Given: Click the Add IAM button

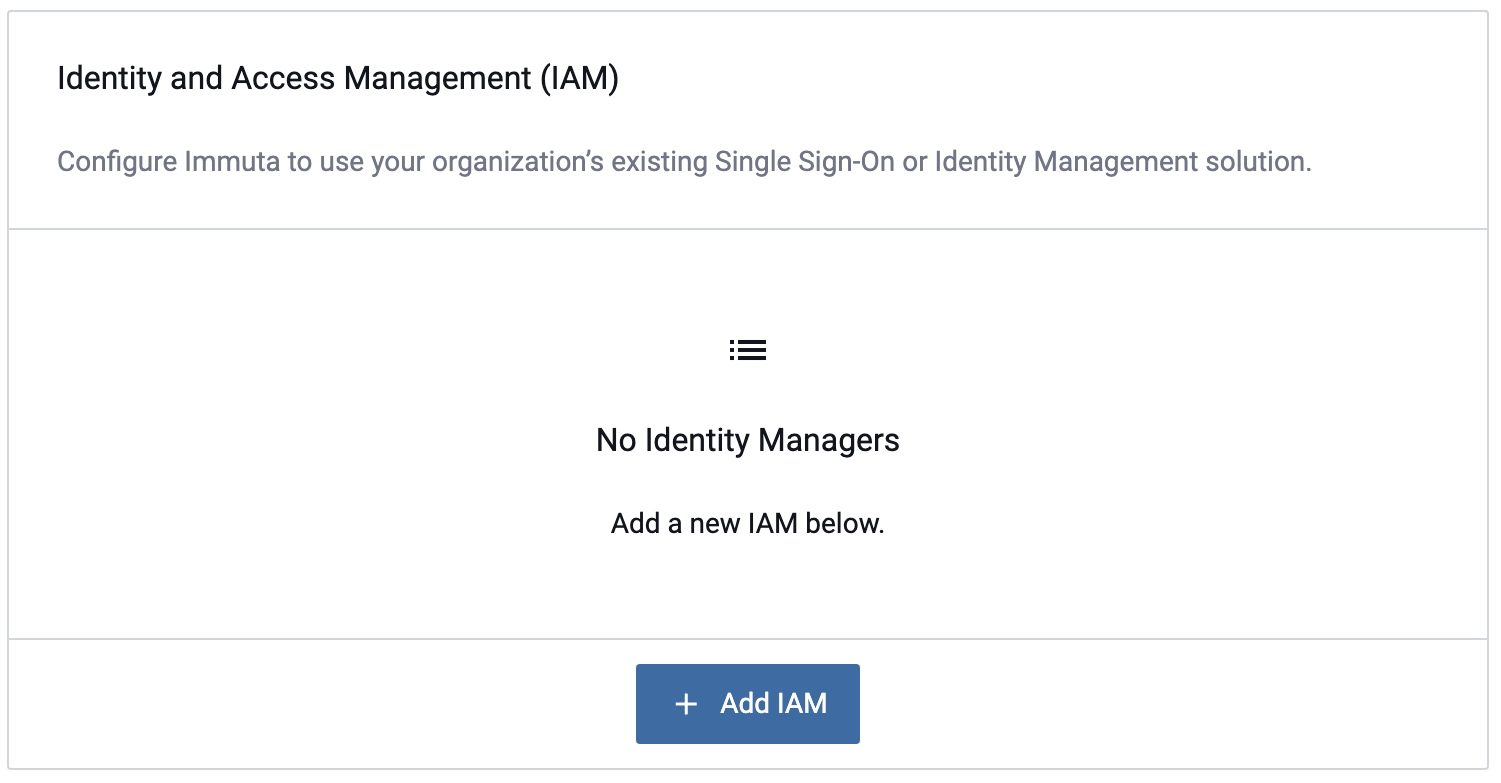Looking at the screenshot, I should pos(747,703).
